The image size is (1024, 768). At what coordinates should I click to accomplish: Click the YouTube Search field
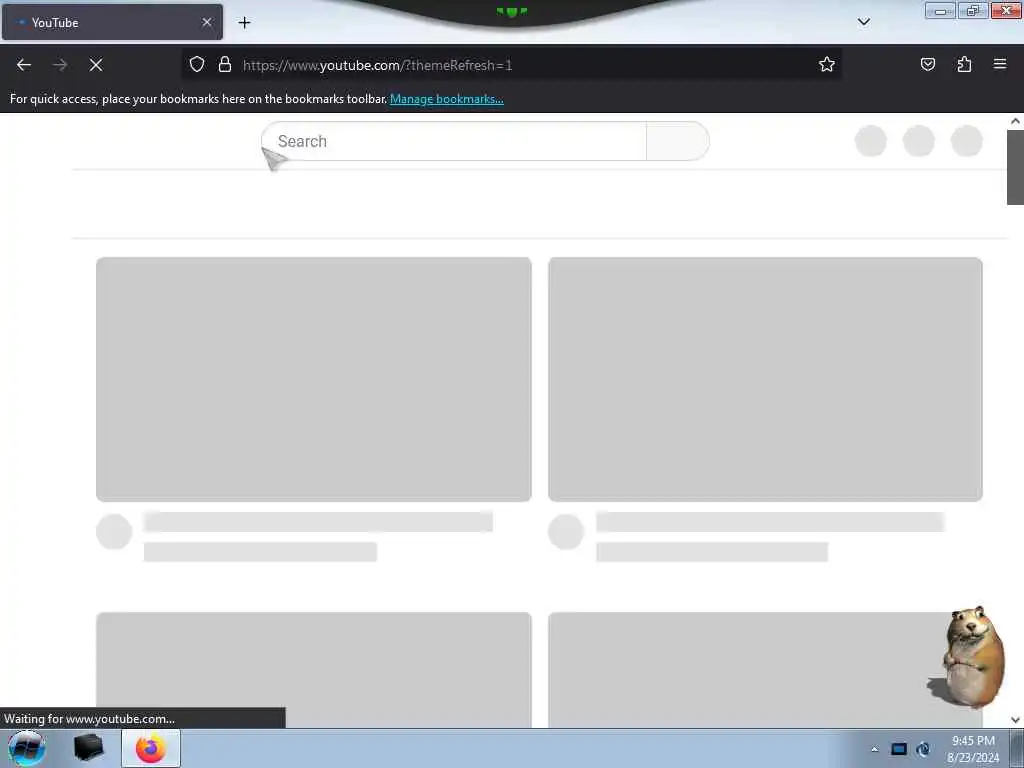454,141
